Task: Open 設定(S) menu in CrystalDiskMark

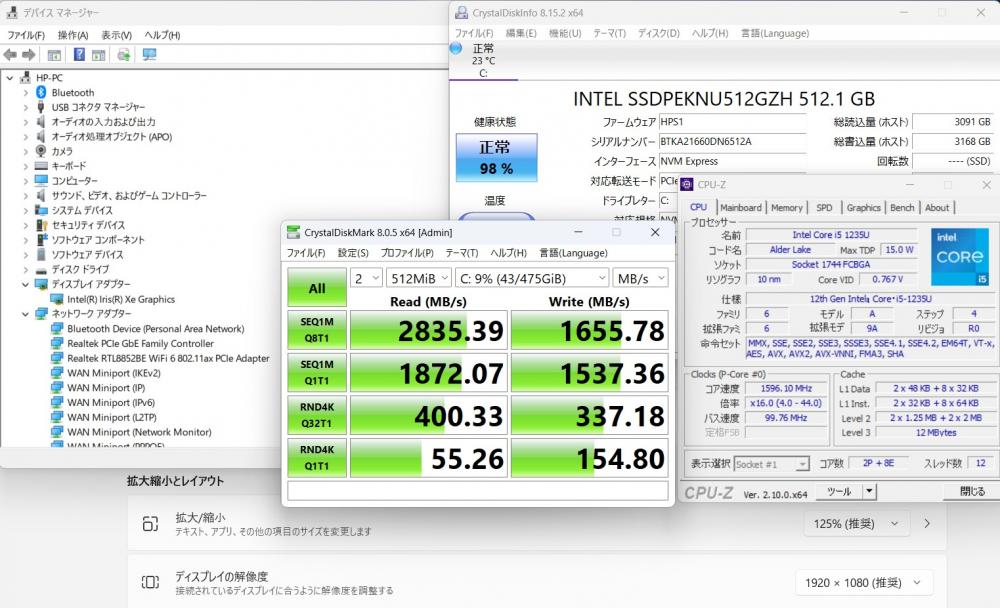Action: click(x=353, y=253)
